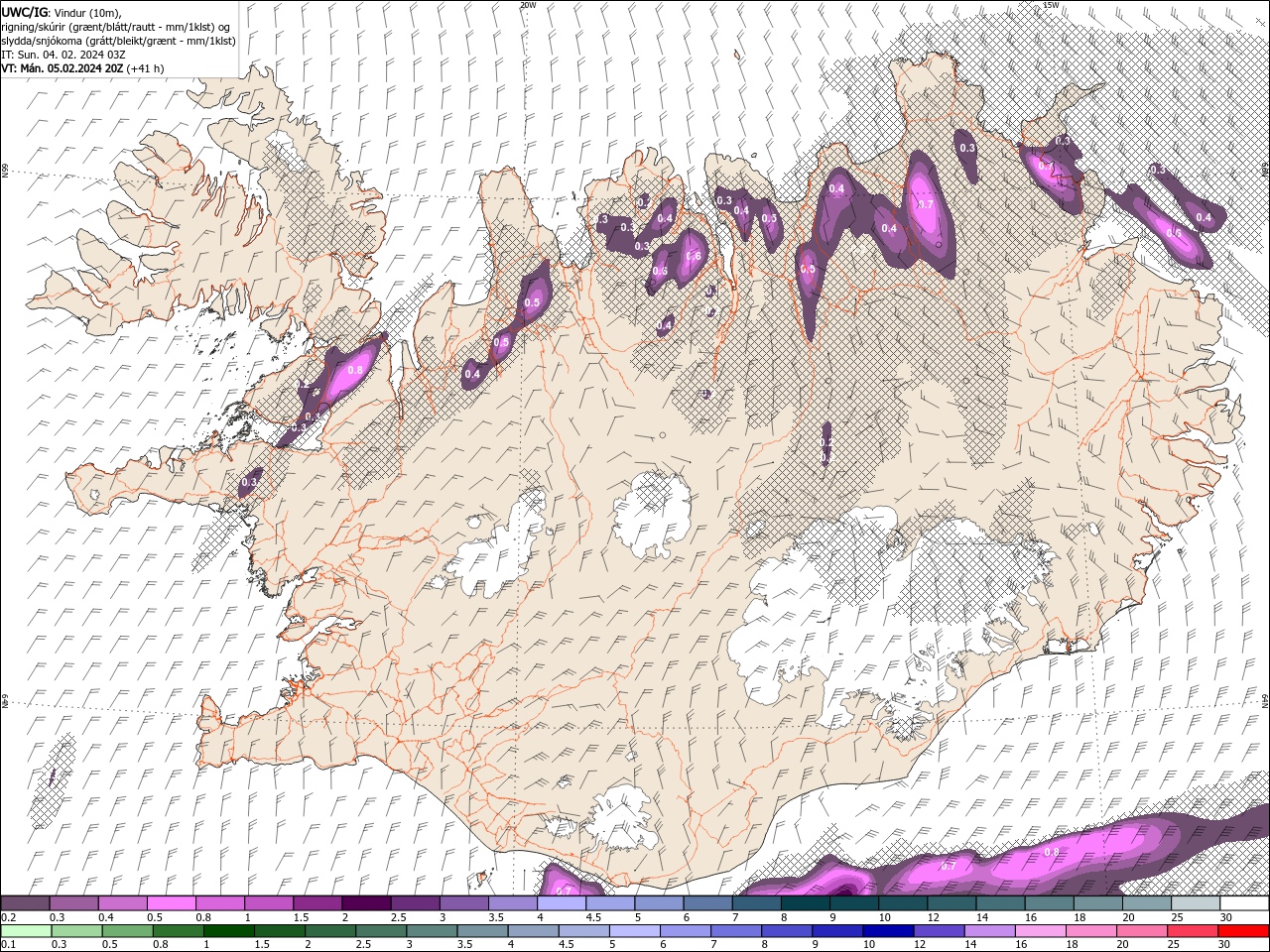Click the palest green swatch starting the rain legend
The width and height of the screenshot is (1270, 952).
tap(26, 931)
